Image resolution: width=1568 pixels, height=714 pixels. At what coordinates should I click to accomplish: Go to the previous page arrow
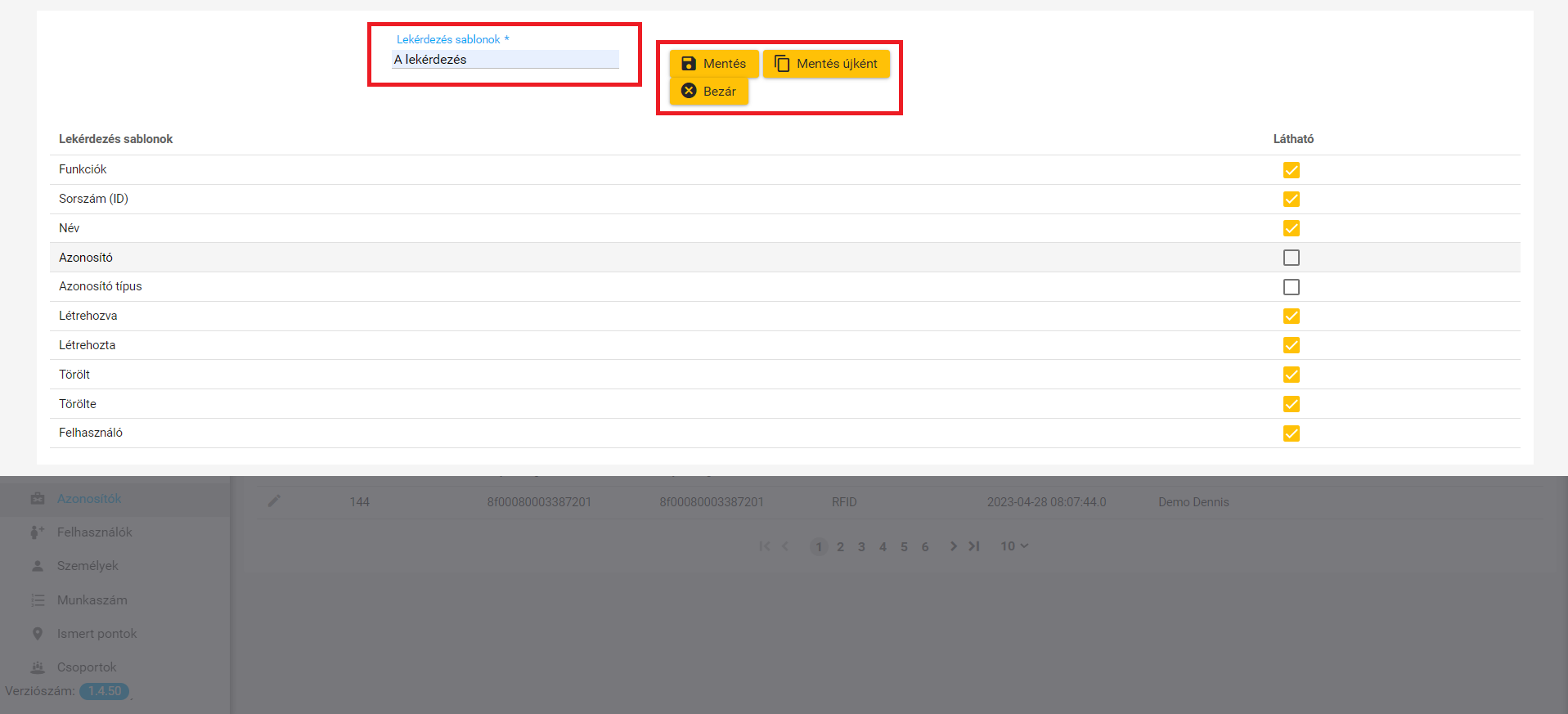[x=785, y=546]
